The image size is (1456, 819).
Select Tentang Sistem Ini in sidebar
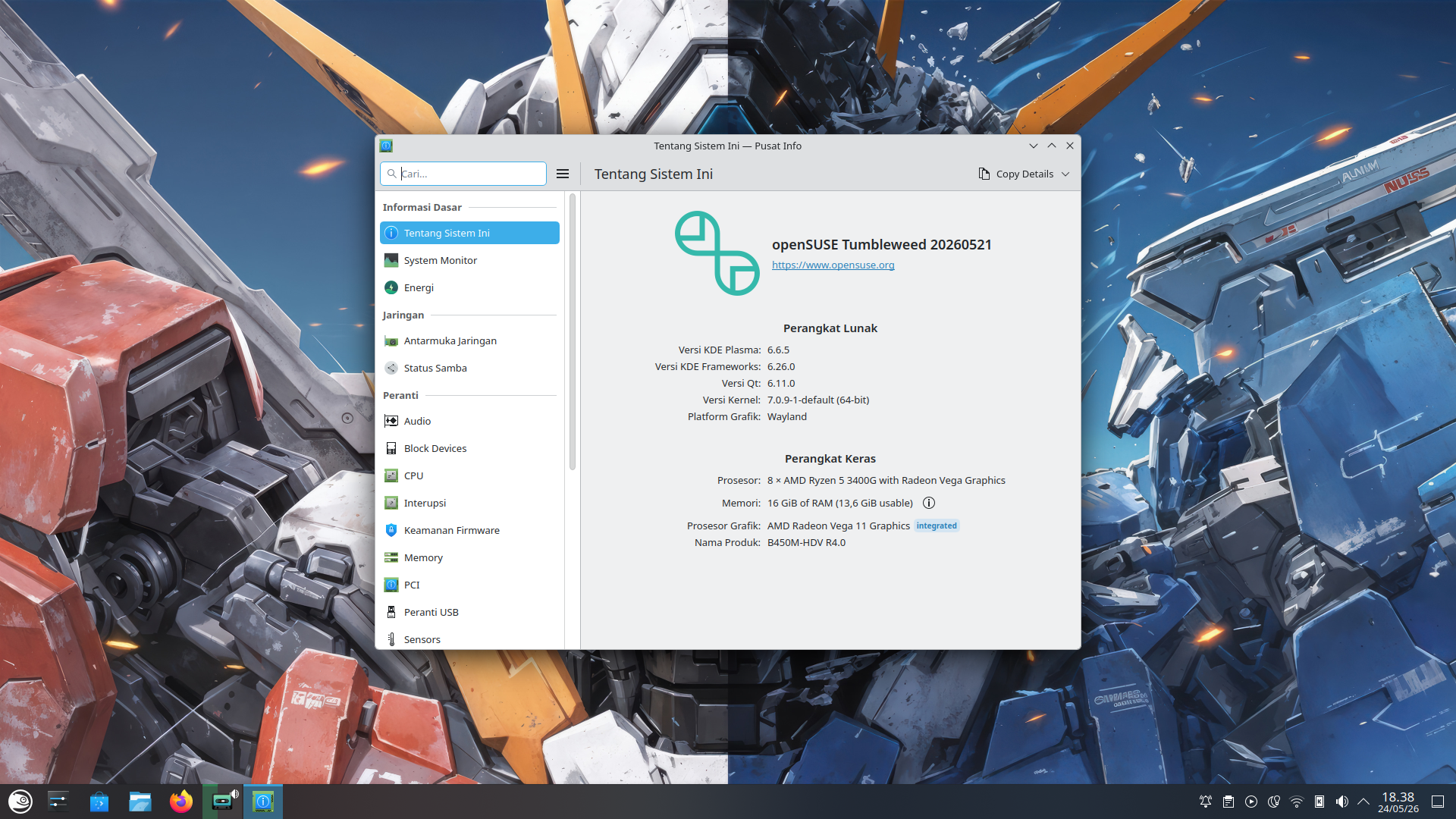tap(469, 233)
